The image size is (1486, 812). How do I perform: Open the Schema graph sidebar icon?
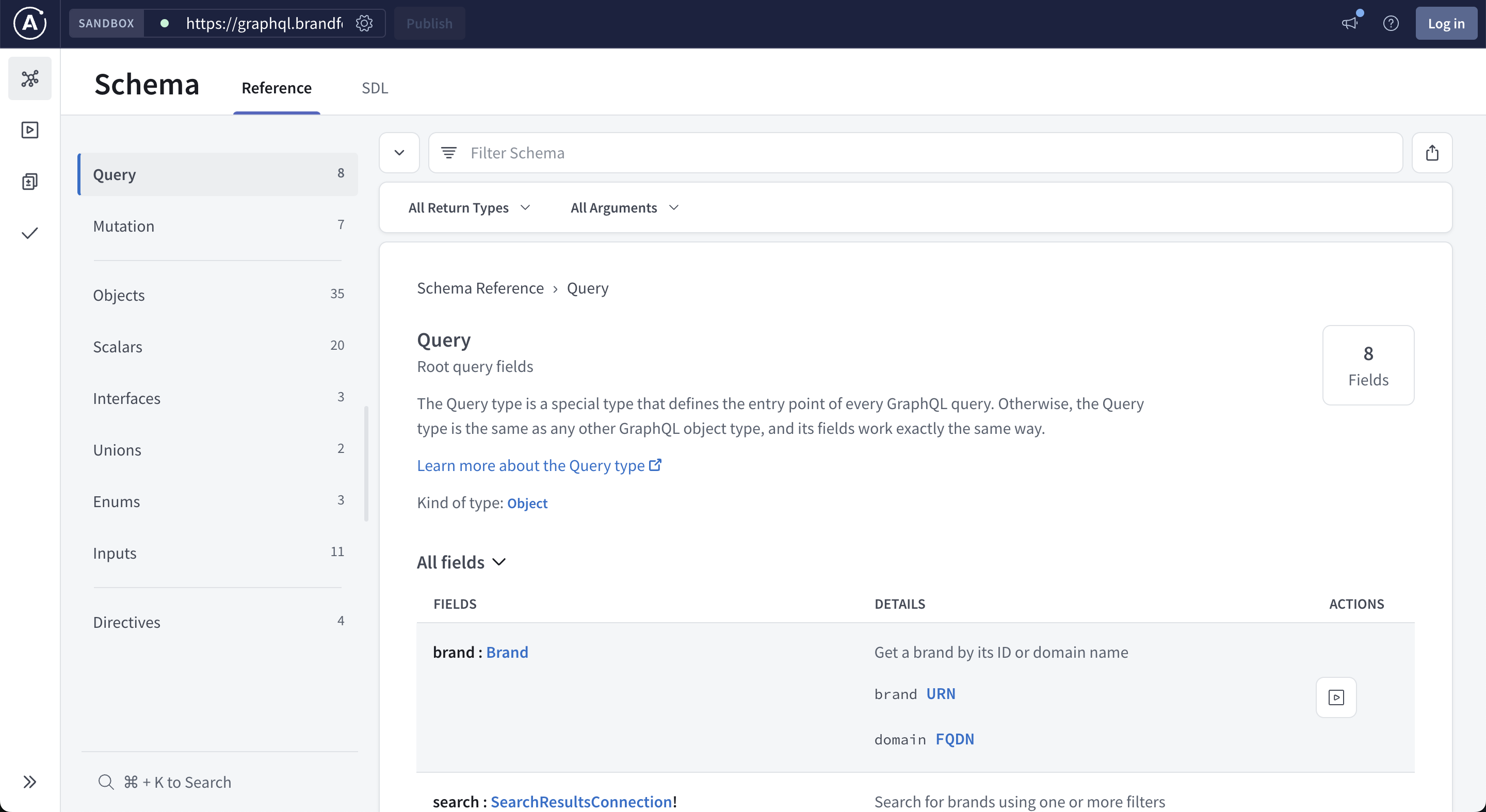(x=30, y=78)
